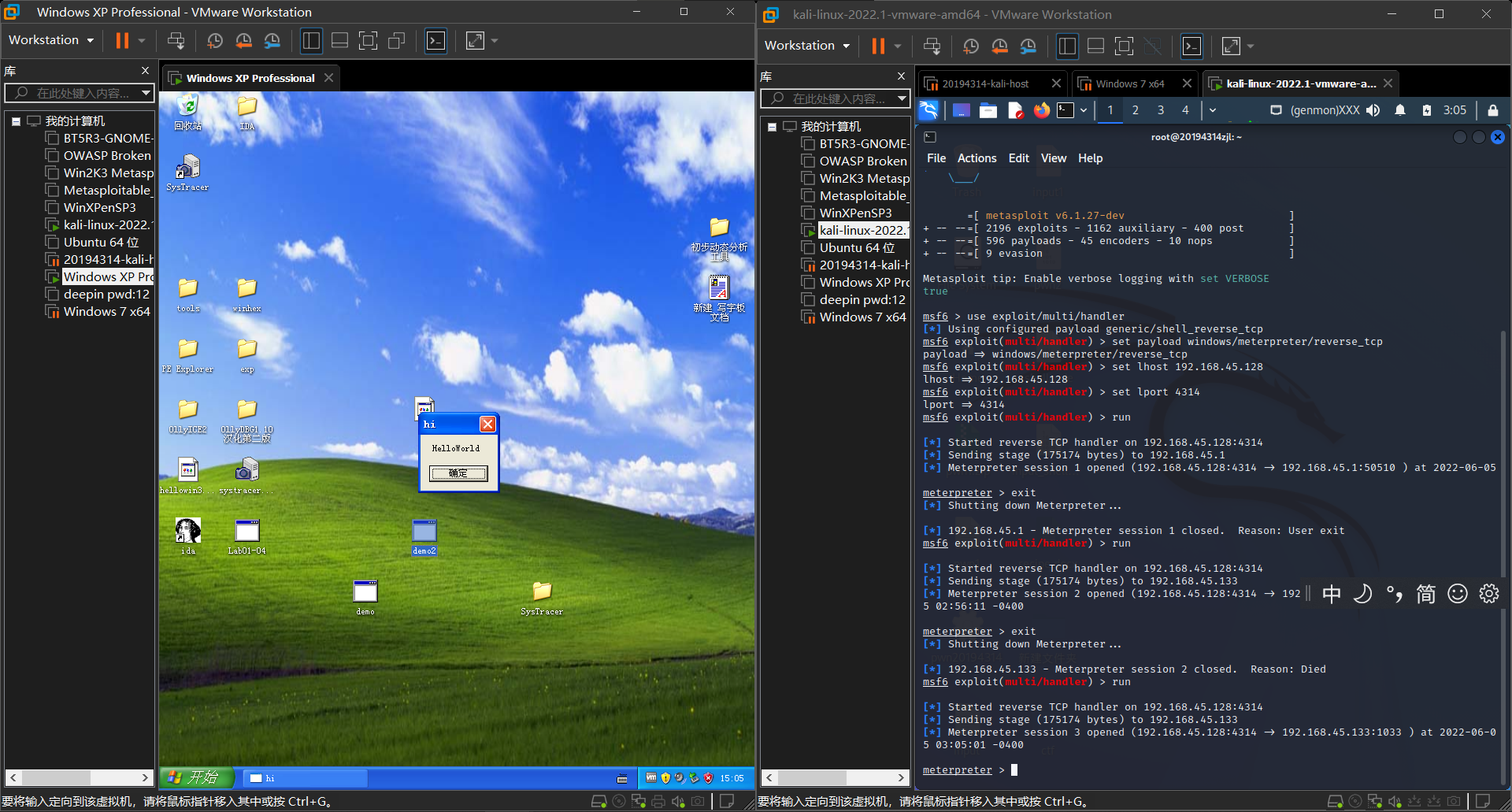
Task: Open power options arrow next to pause in left window
Action: click(142, 40)
